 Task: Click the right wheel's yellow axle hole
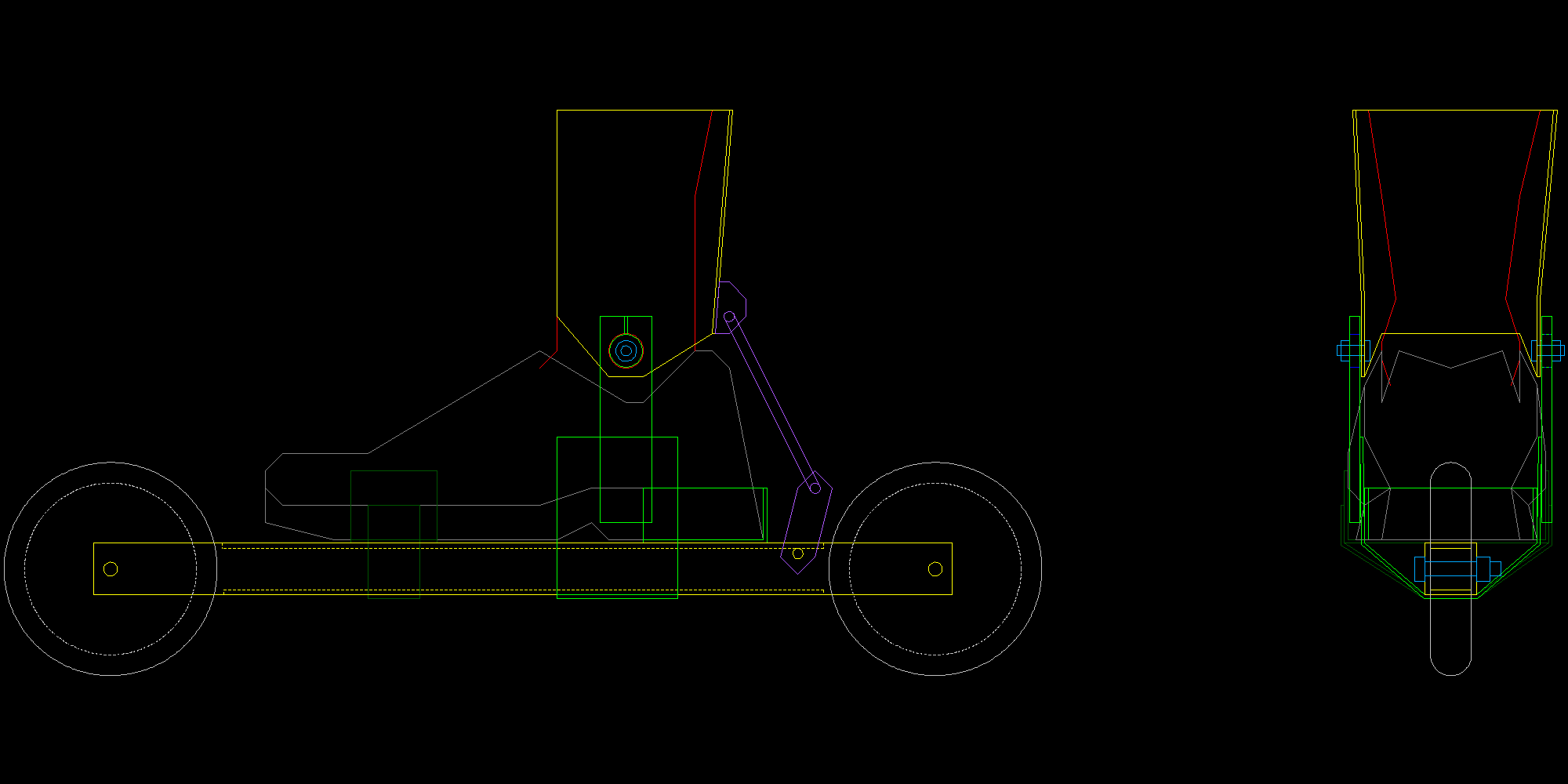tap(935, 569)
